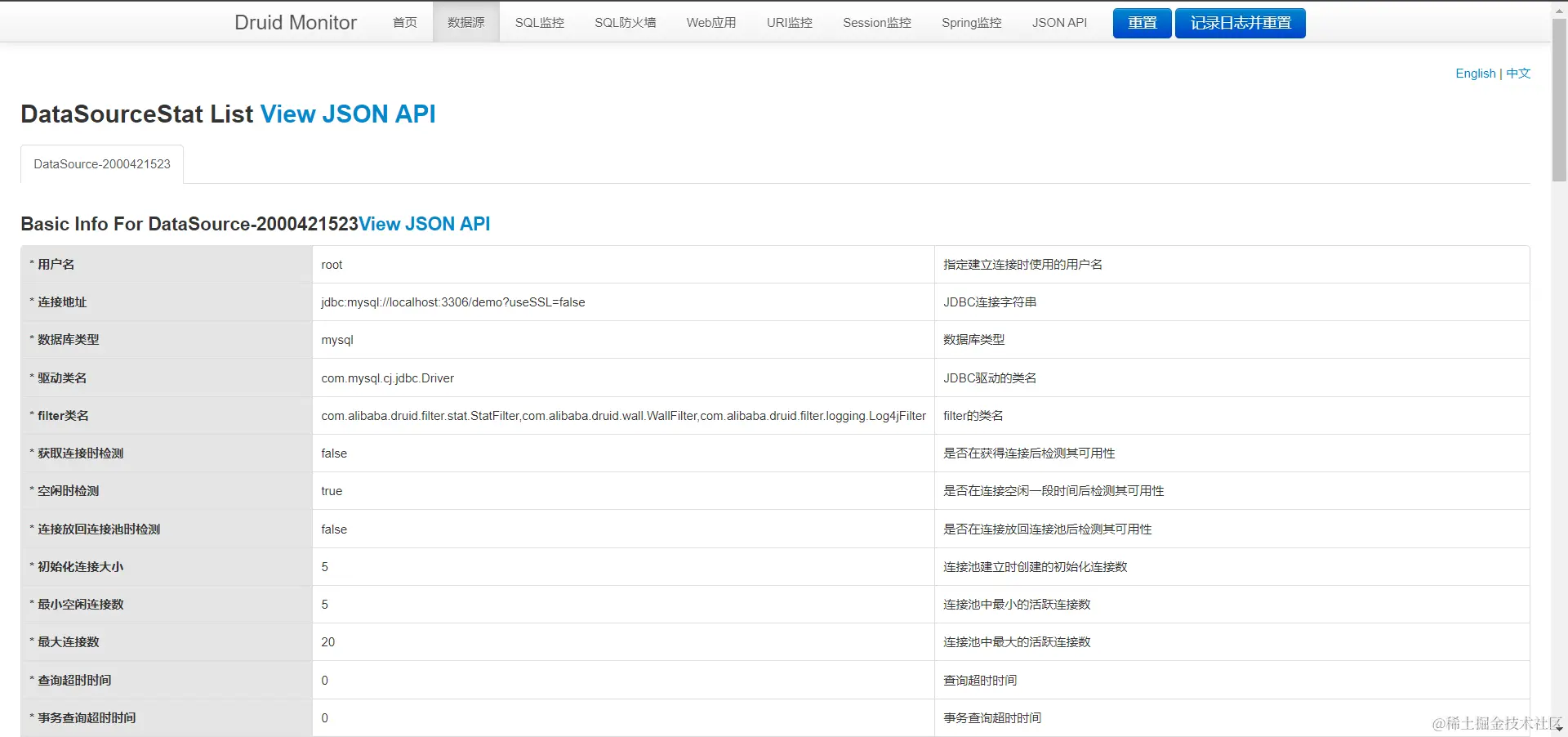Click the 'mysql' database type value

337,340
